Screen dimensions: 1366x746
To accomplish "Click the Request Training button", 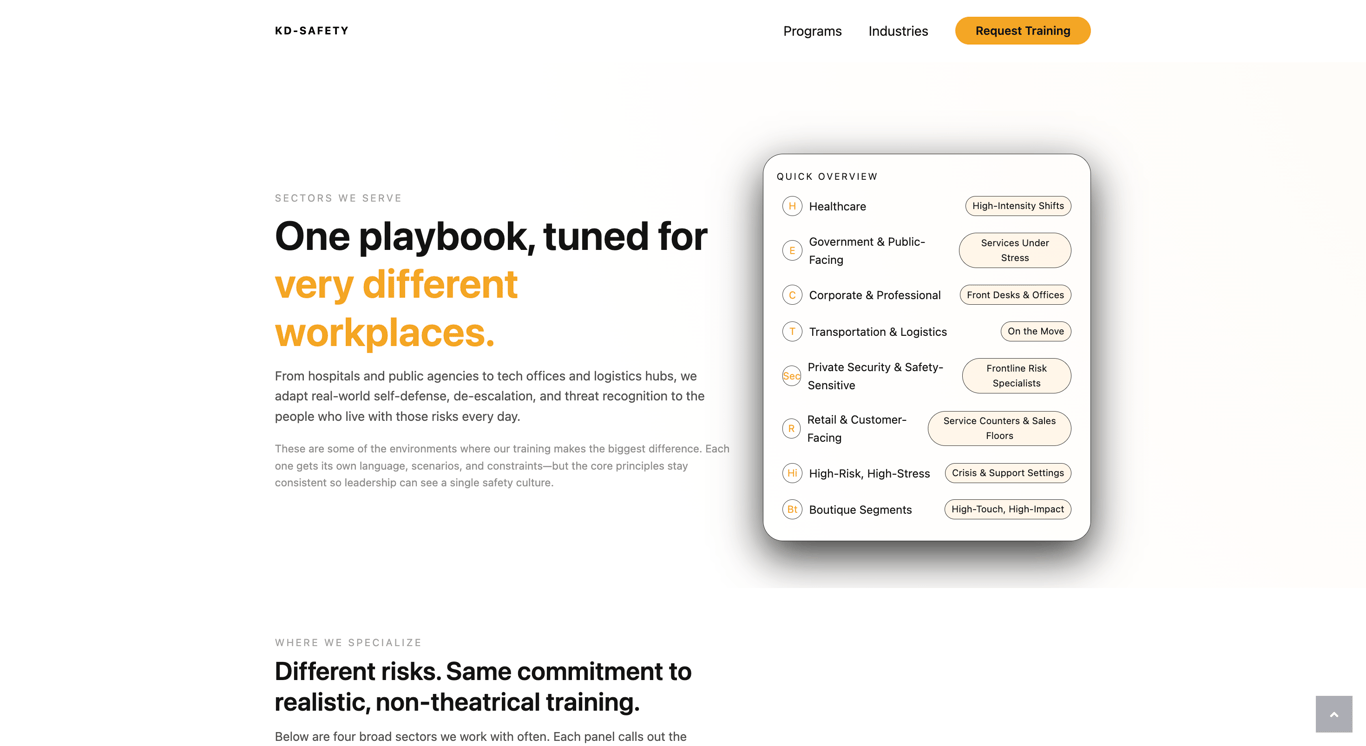I will (1022, 31).
